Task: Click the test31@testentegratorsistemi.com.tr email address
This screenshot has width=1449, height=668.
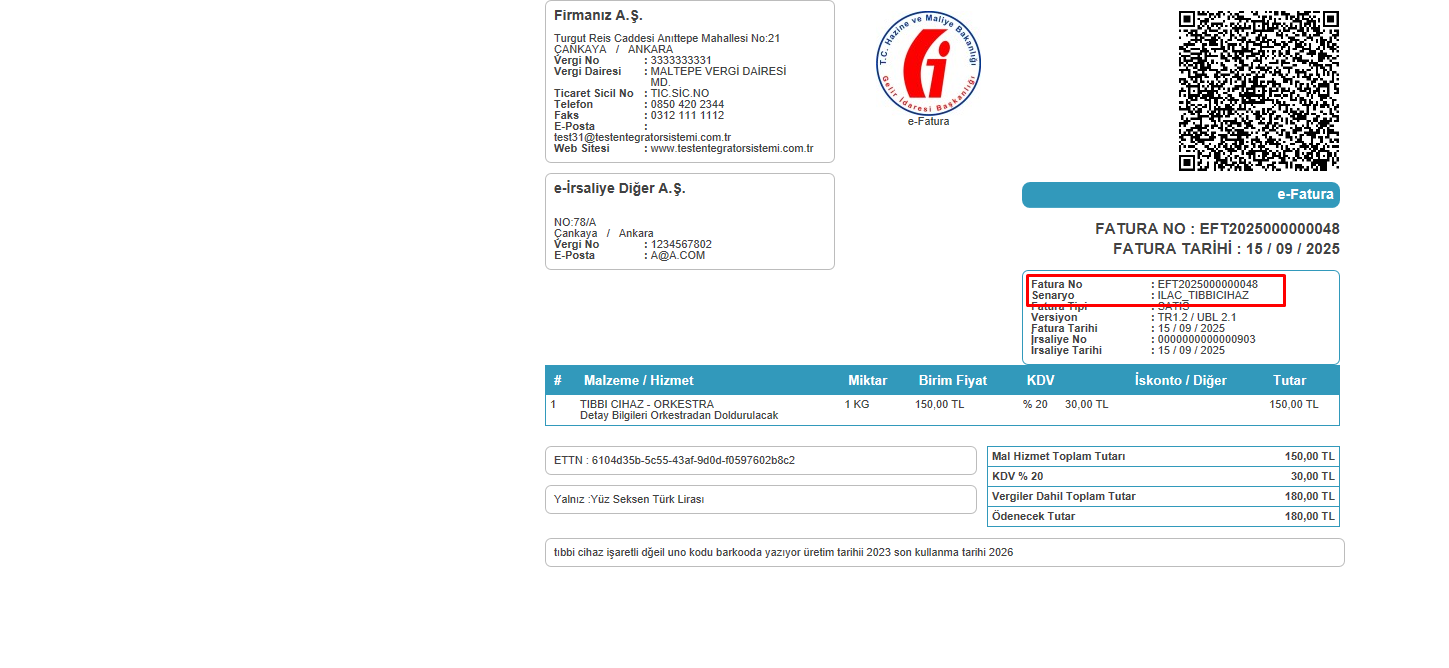Action: coord(642,138)
